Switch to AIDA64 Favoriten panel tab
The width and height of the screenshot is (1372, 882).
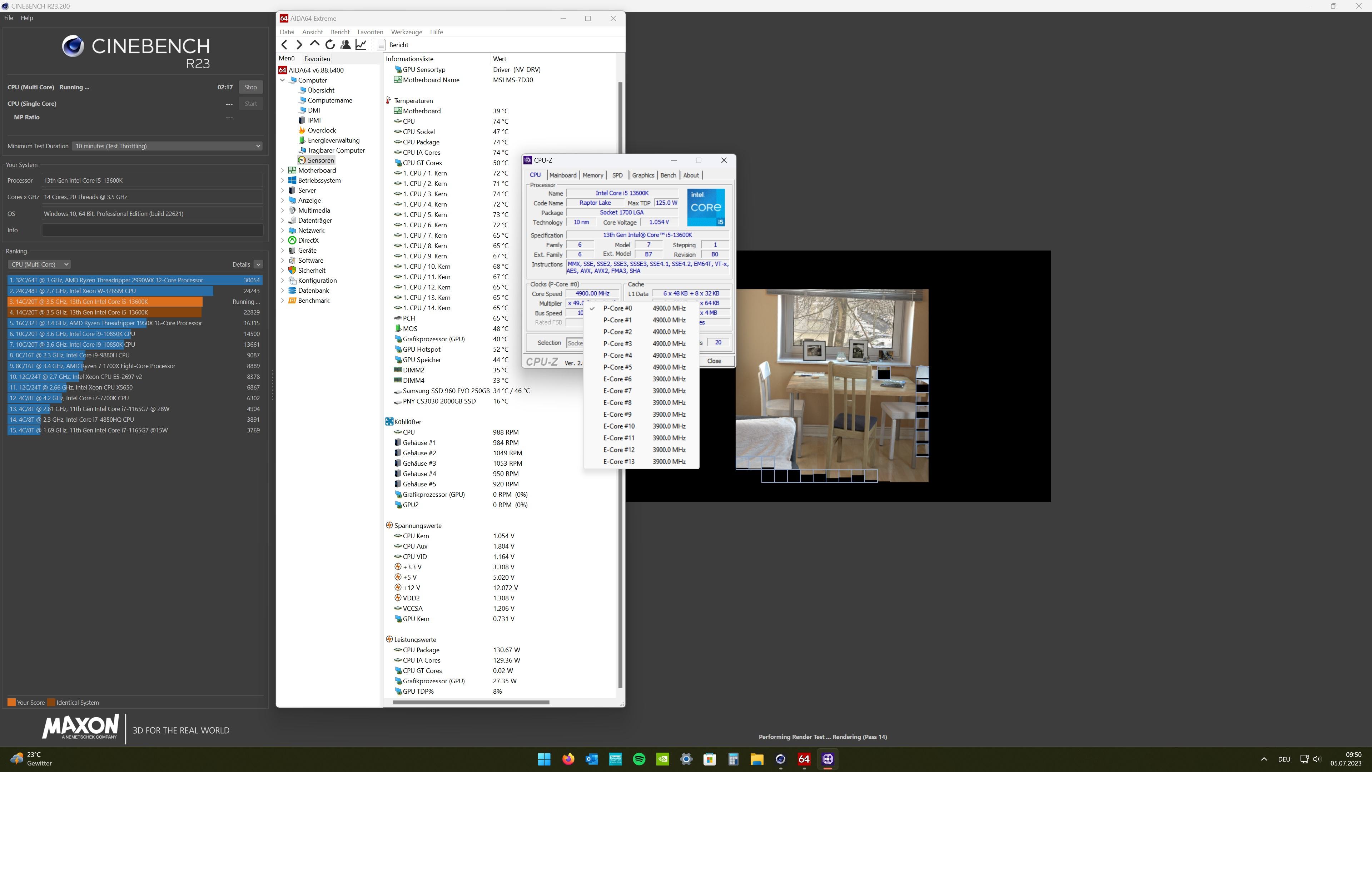pyautogui.click(x=317, y=58)
